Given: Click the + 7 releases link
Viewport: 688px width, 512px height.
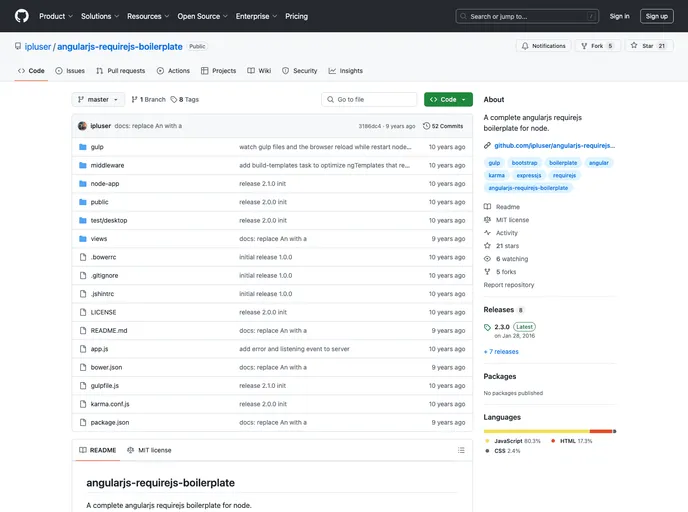Looking at the screenshot, I should (501, 352).
